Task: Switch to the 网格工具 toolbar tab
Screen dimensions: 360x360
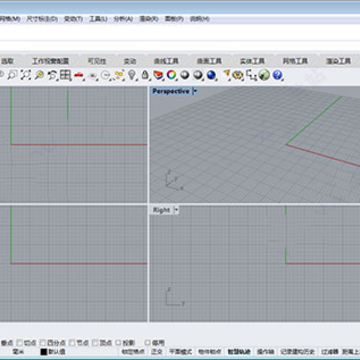Action: [x=295, y=61]
